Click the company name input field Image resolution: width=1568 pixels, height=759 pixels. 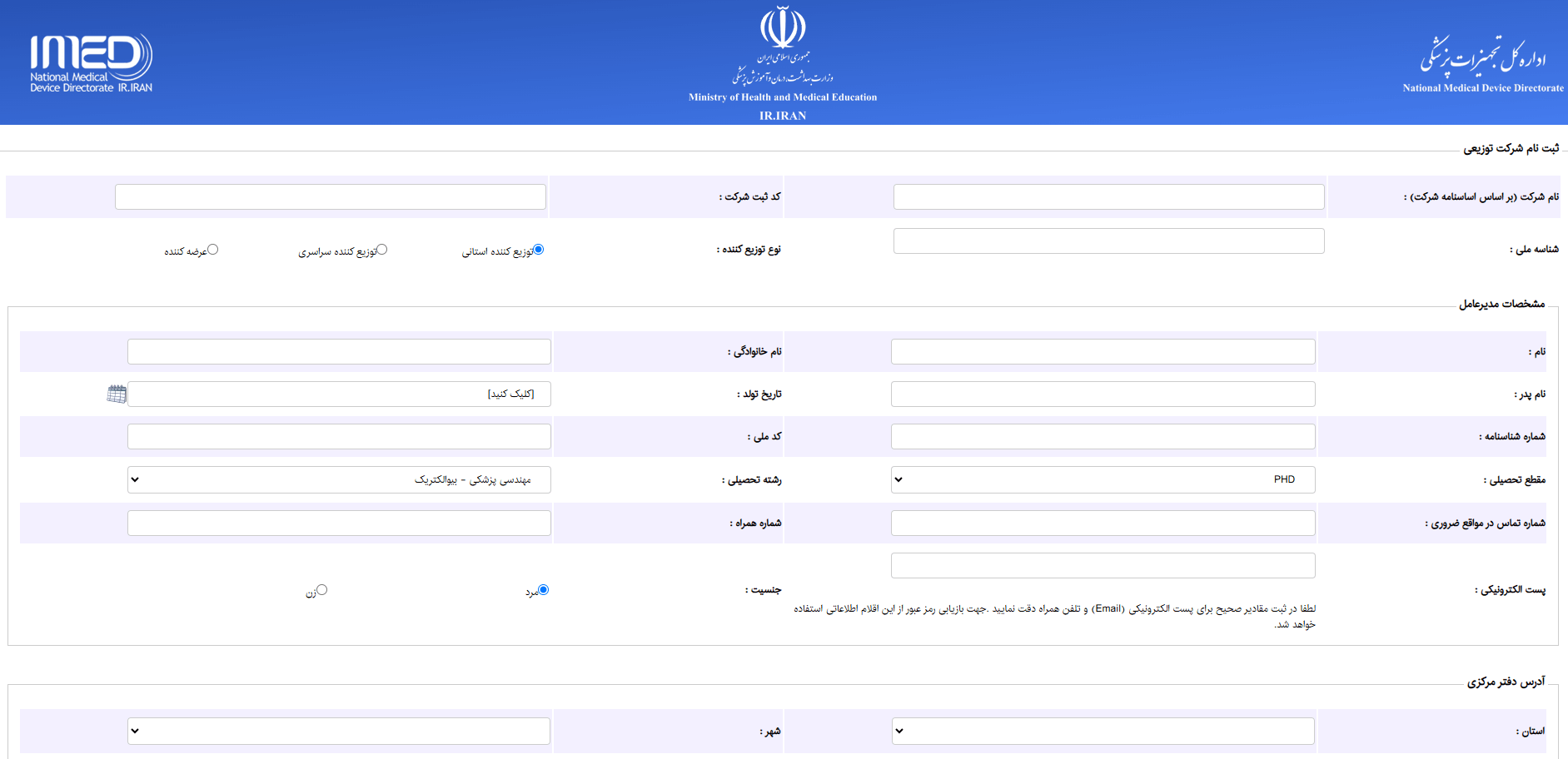(x=1108, y=197)
